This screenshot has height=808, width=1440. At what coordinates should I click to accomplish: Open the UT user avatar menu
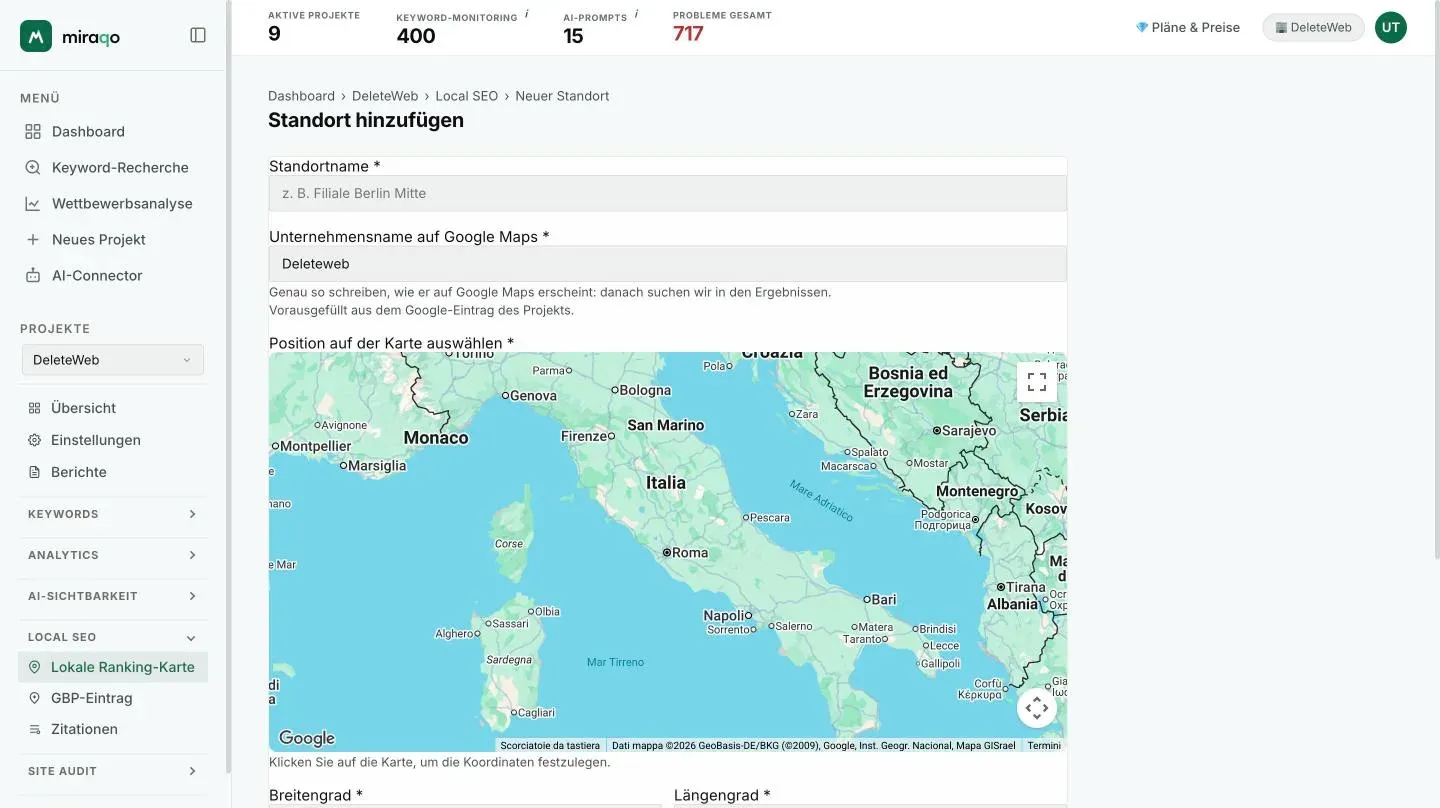pyautogui.click(x=1390, y=27)
